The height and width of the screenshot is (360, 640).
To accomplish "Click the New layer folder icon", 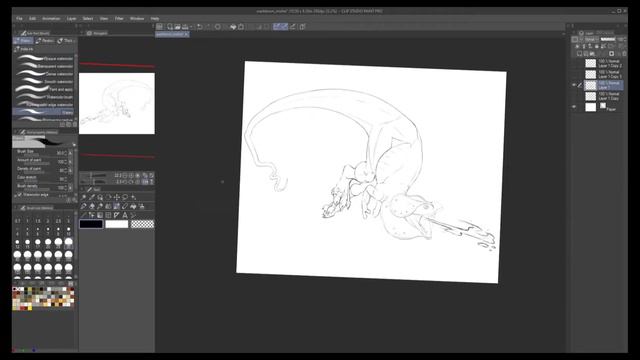I will pyautogui.click(x=592, y=53).
